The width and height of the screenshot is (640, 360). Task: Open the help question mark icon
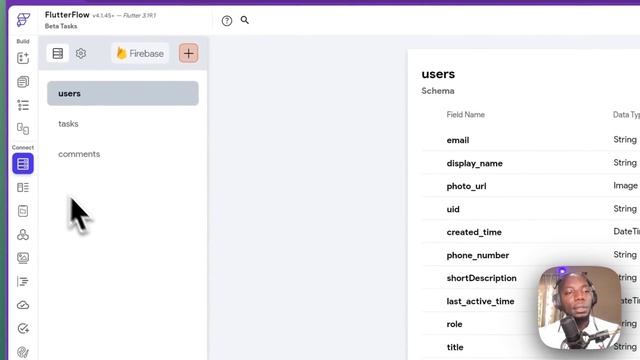(x=227, y=20)
